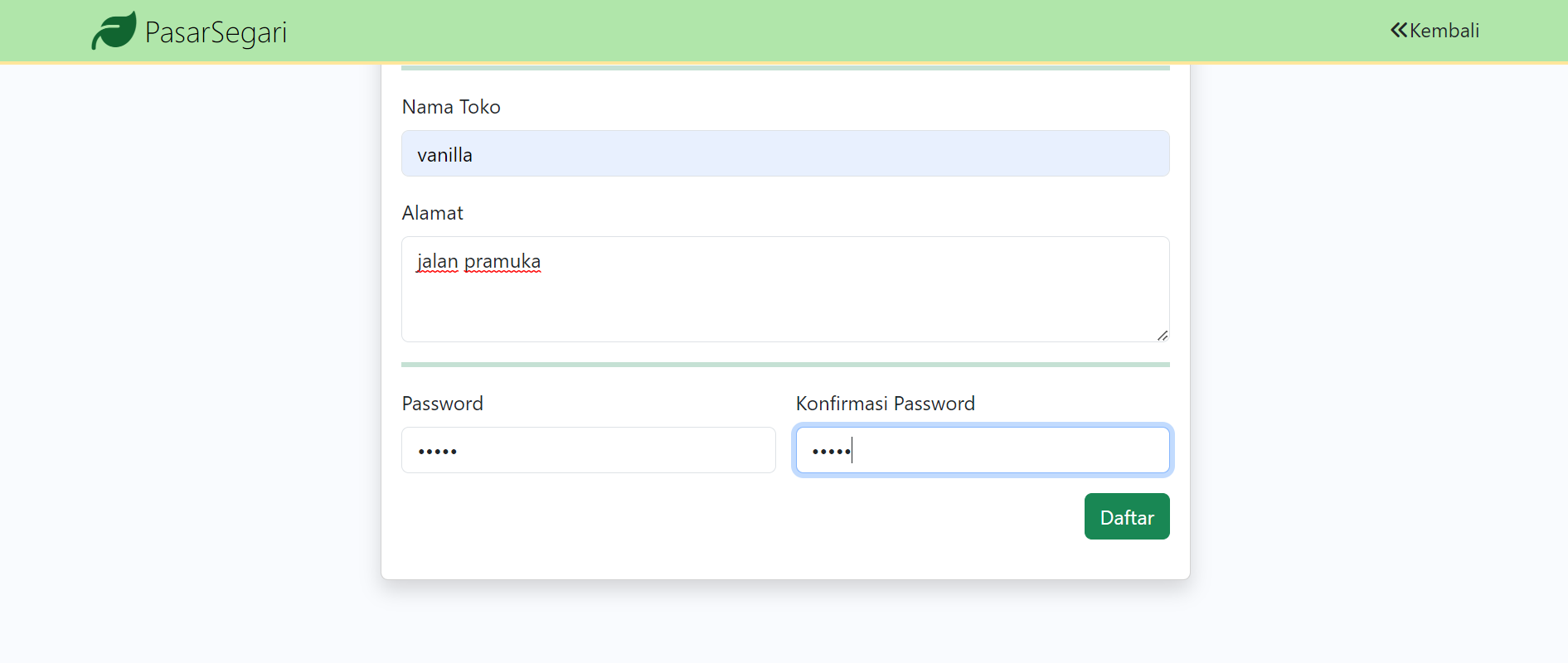Click the Password label text
Viewport: 1568px width, 663px height.
click(x=442, y=404)
